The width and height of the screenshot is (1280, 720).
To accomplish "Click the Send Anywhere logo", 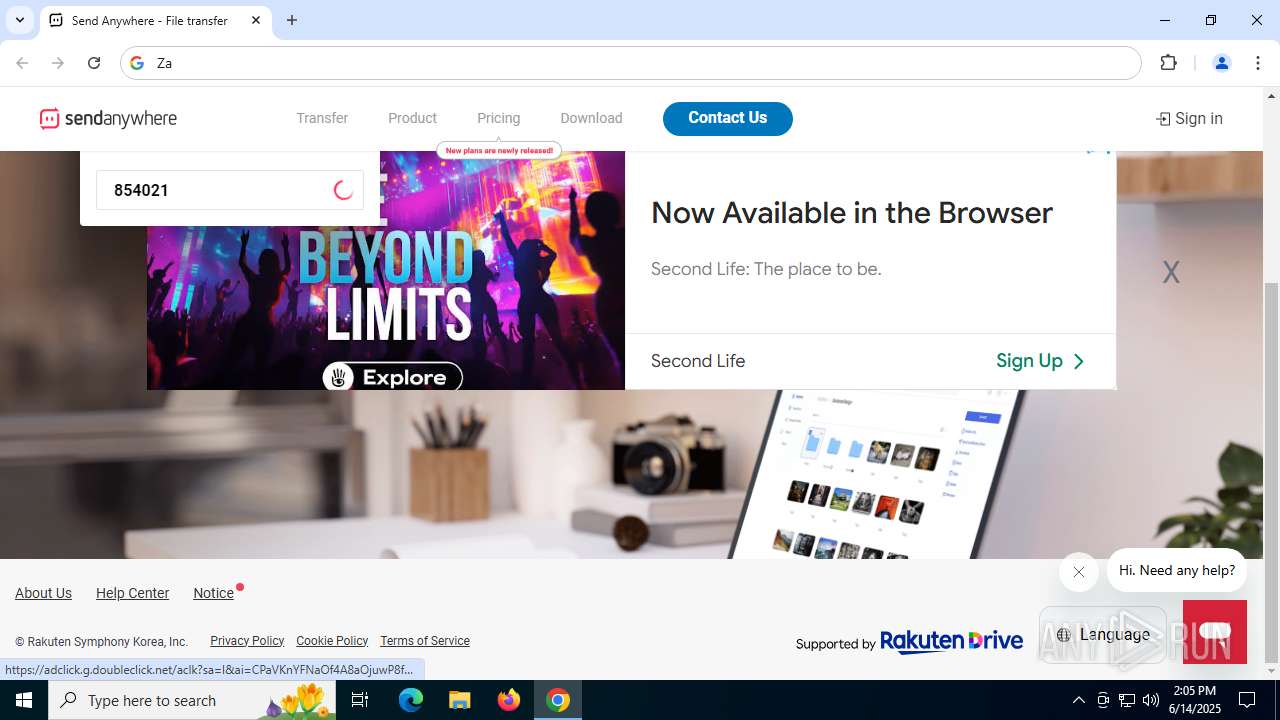I will [x=108, y=118].
